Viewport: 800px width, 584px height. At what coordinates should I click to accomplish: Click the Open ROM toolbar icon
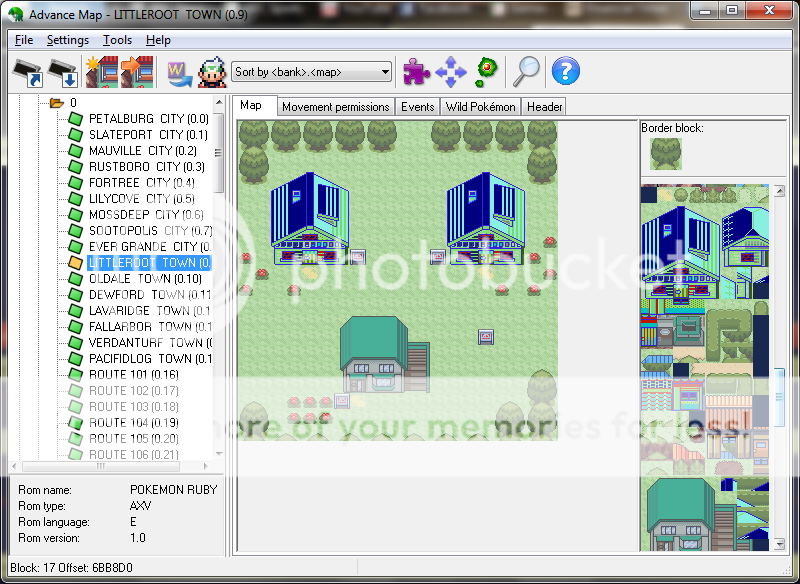tap(27, 72)
